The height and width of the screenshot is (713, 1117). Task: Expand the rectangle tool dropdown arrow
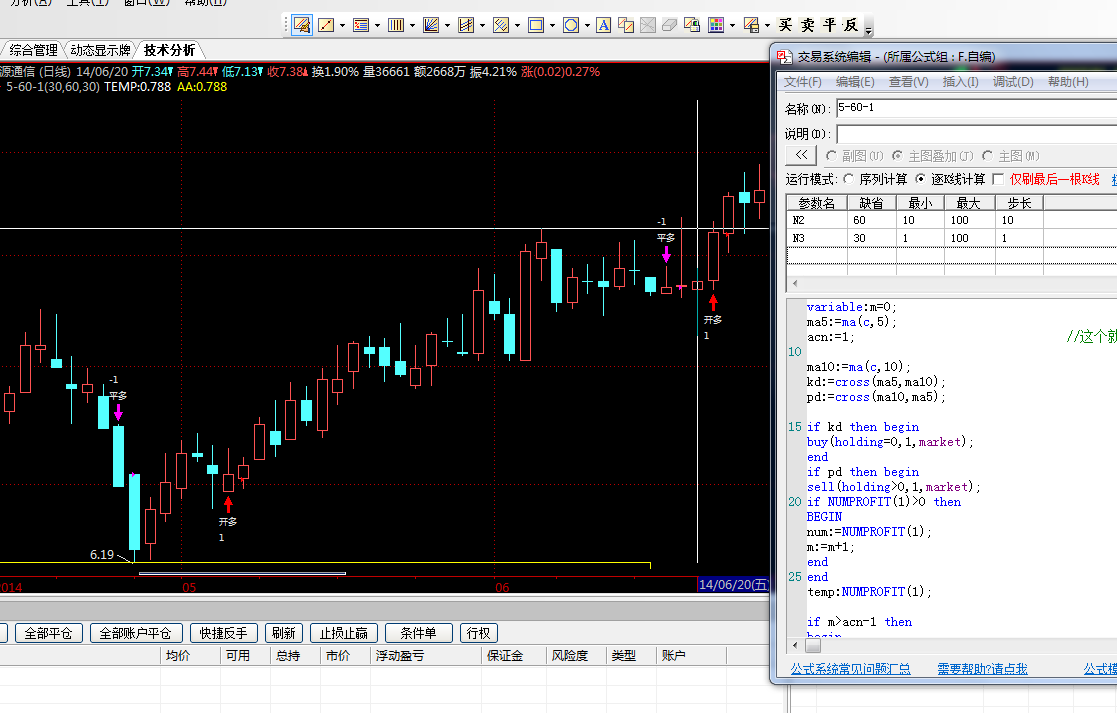(x=552, y=25)
